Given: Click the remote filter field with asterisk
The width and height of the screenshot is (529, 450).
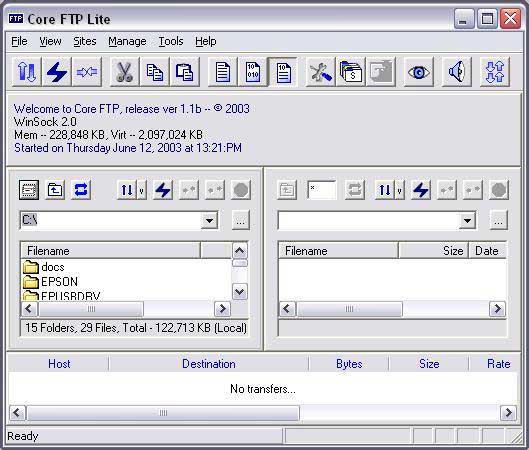Looking at the screenshot, I should tap(322, 190).
